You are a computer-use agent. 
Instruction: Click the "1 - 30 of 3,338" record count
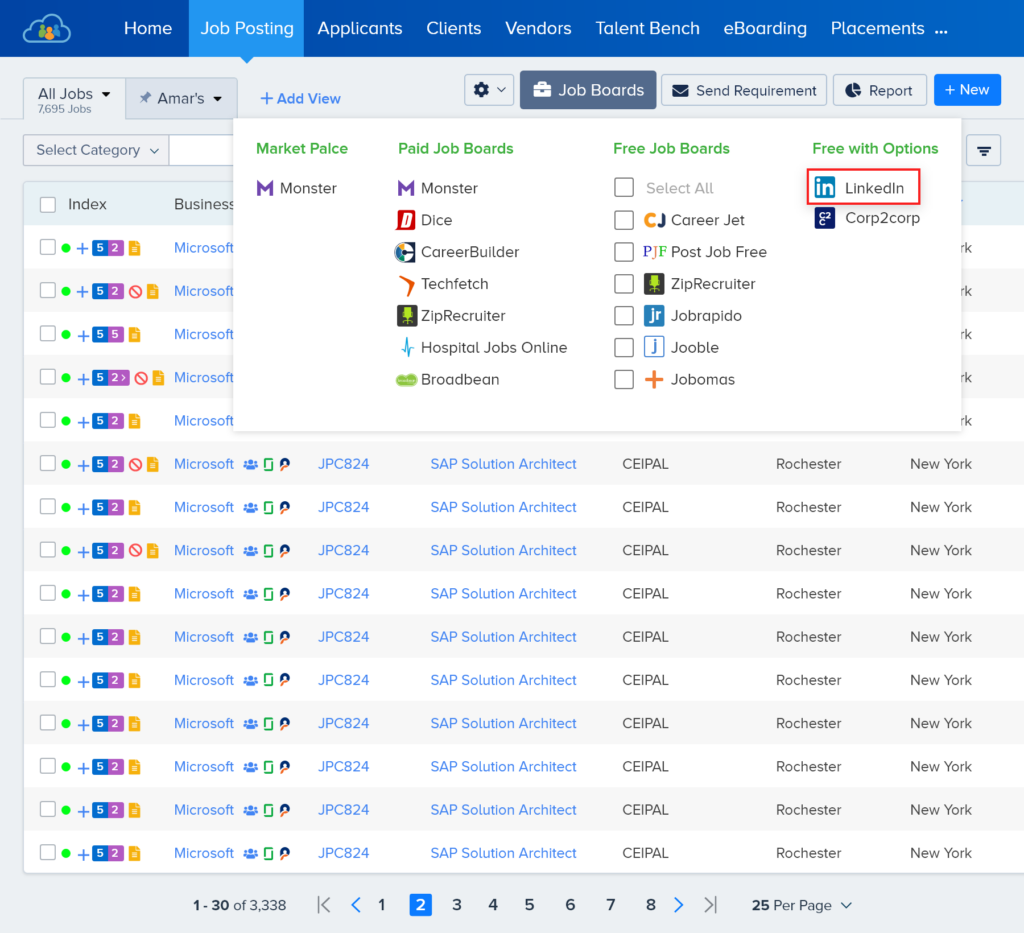pyautogui.click(x=239, y=906)
